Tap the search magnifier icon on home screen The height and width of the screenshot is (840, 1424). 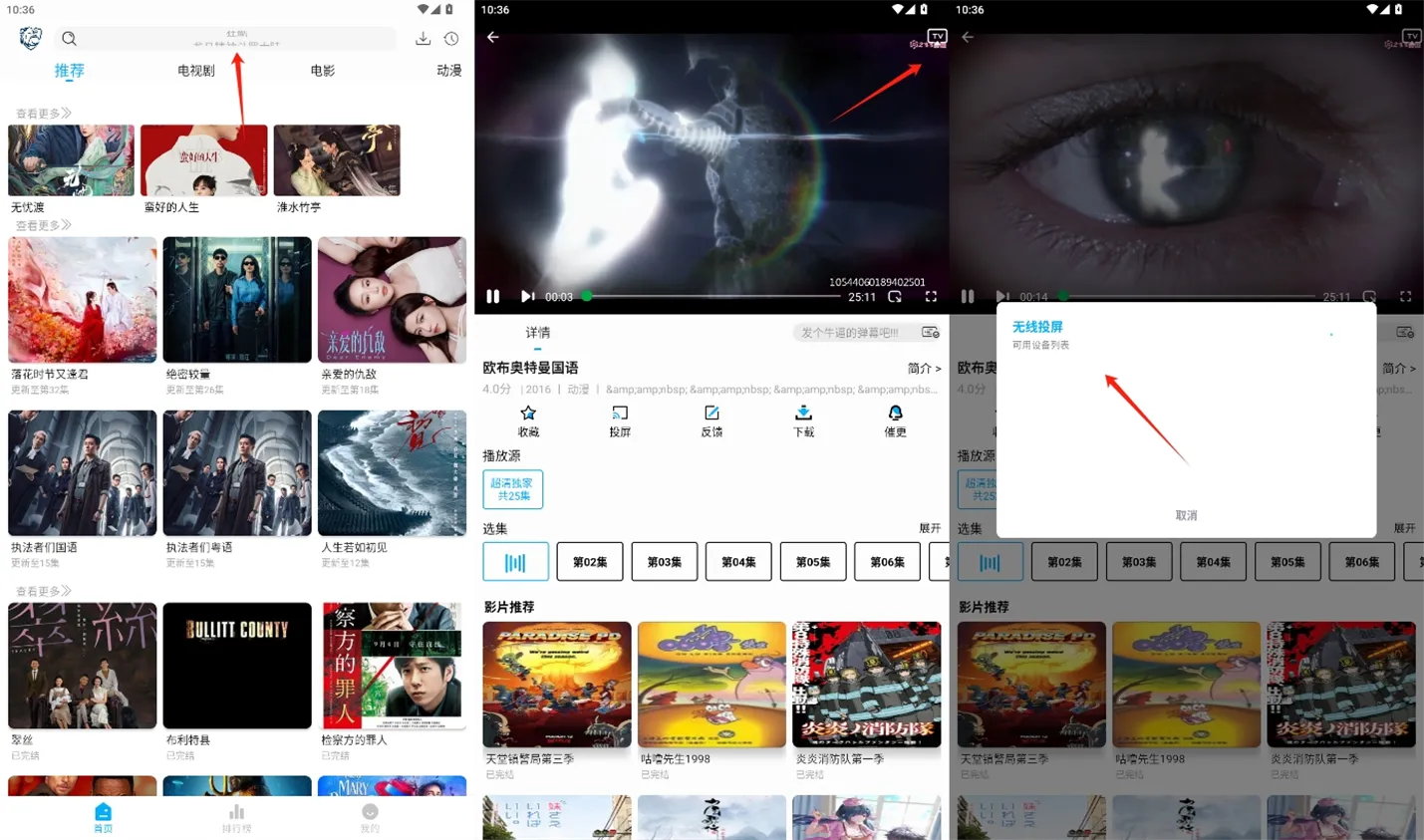[x=69, y=39]
